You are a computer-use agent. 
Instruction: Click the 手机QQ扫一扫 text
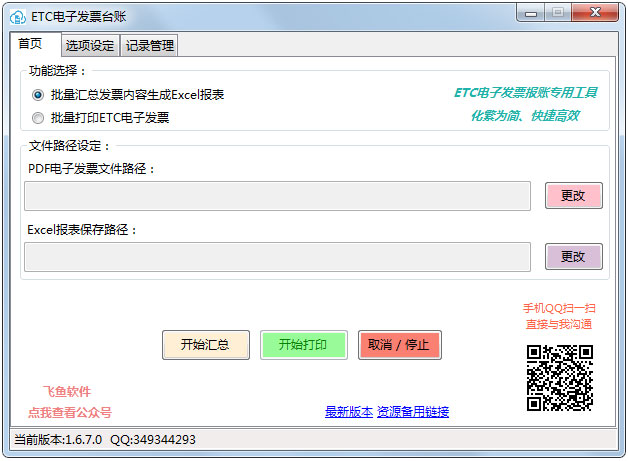[559, 308]
